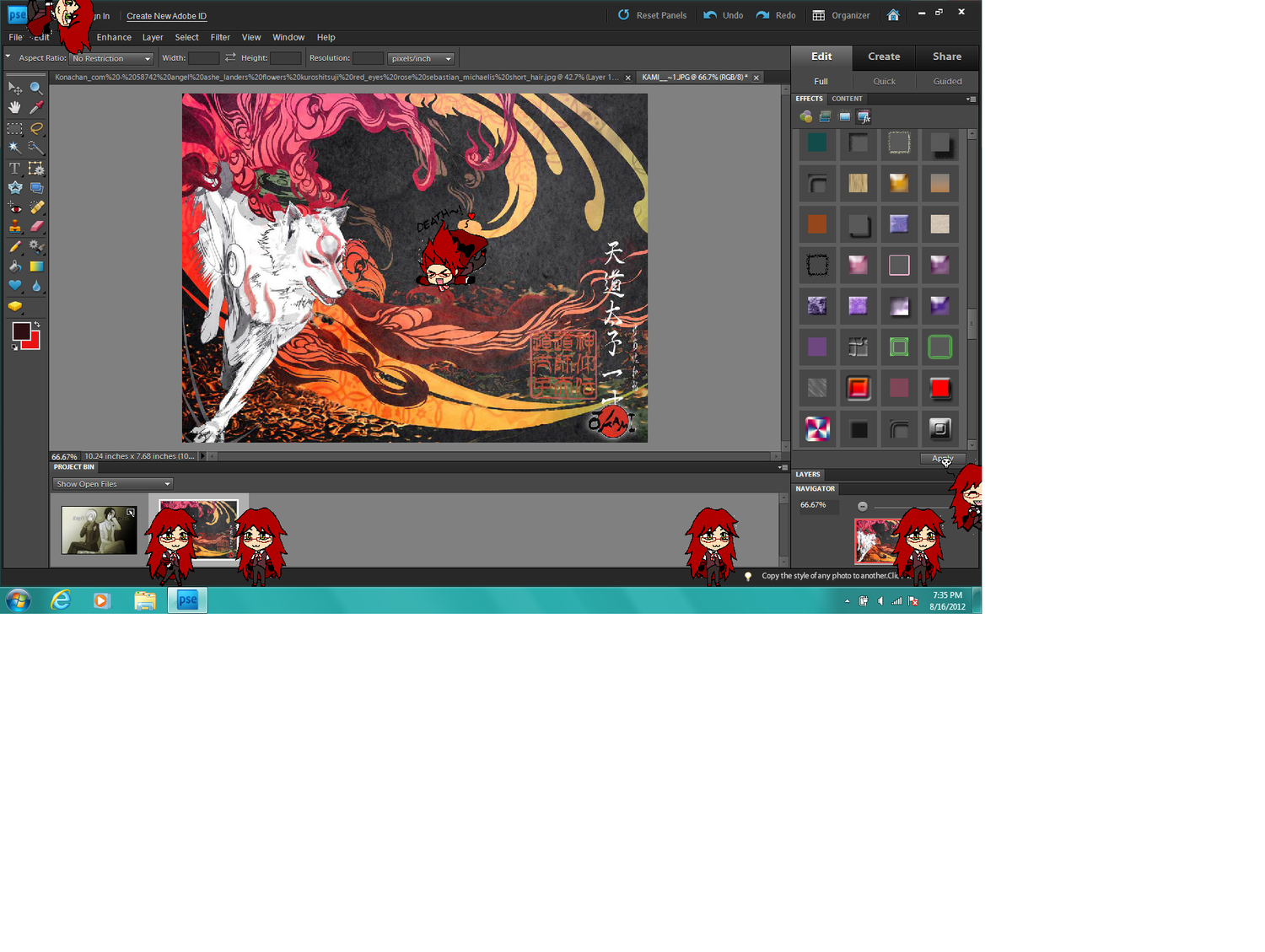Show Filters category in Effects panel

(806, 117)
